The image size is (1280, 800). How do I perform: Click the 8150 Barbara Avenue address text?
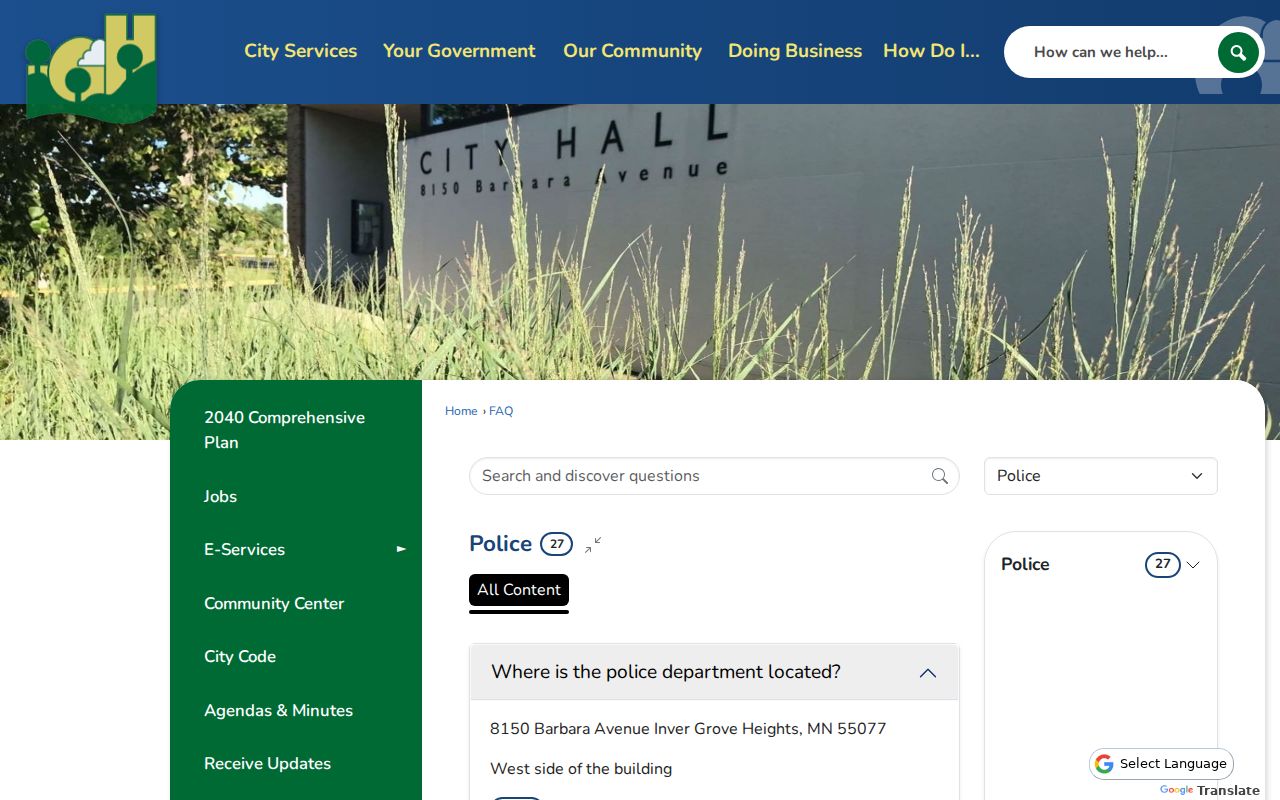pyautogui.click(x=688, y=729)
